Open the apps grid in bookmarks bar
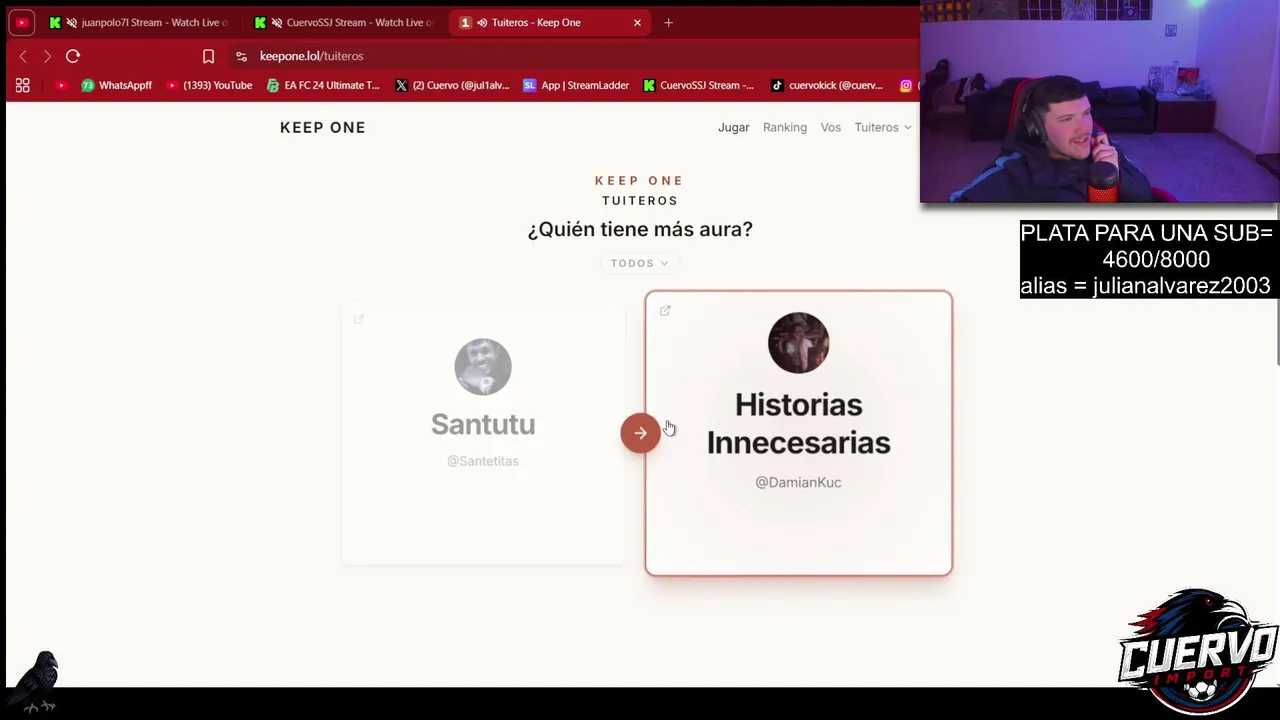This screenshot has height=720, width=1280. point(22,85)
